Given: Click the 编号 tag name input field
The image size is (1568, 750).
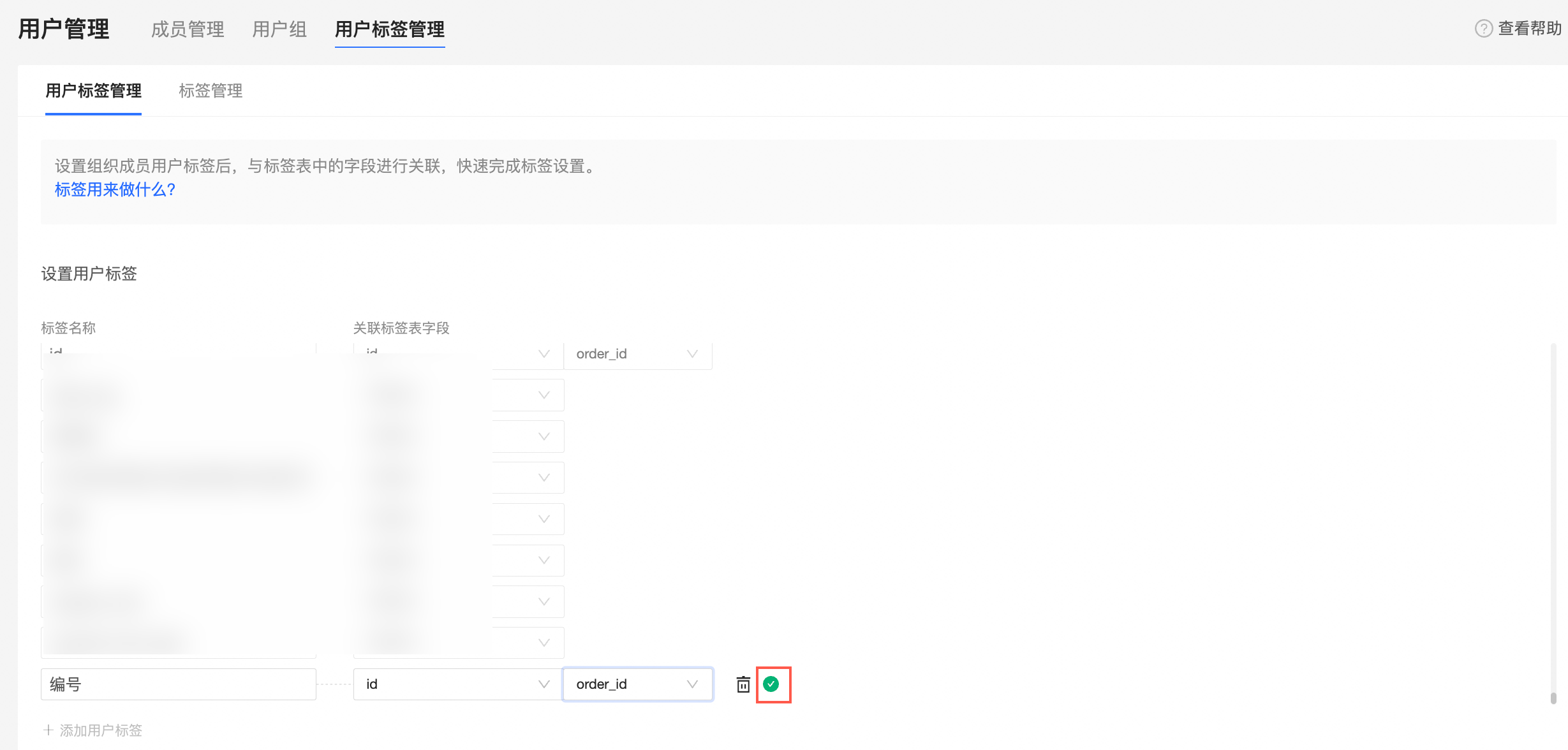Looking at the screenshot, I should 178,684.
